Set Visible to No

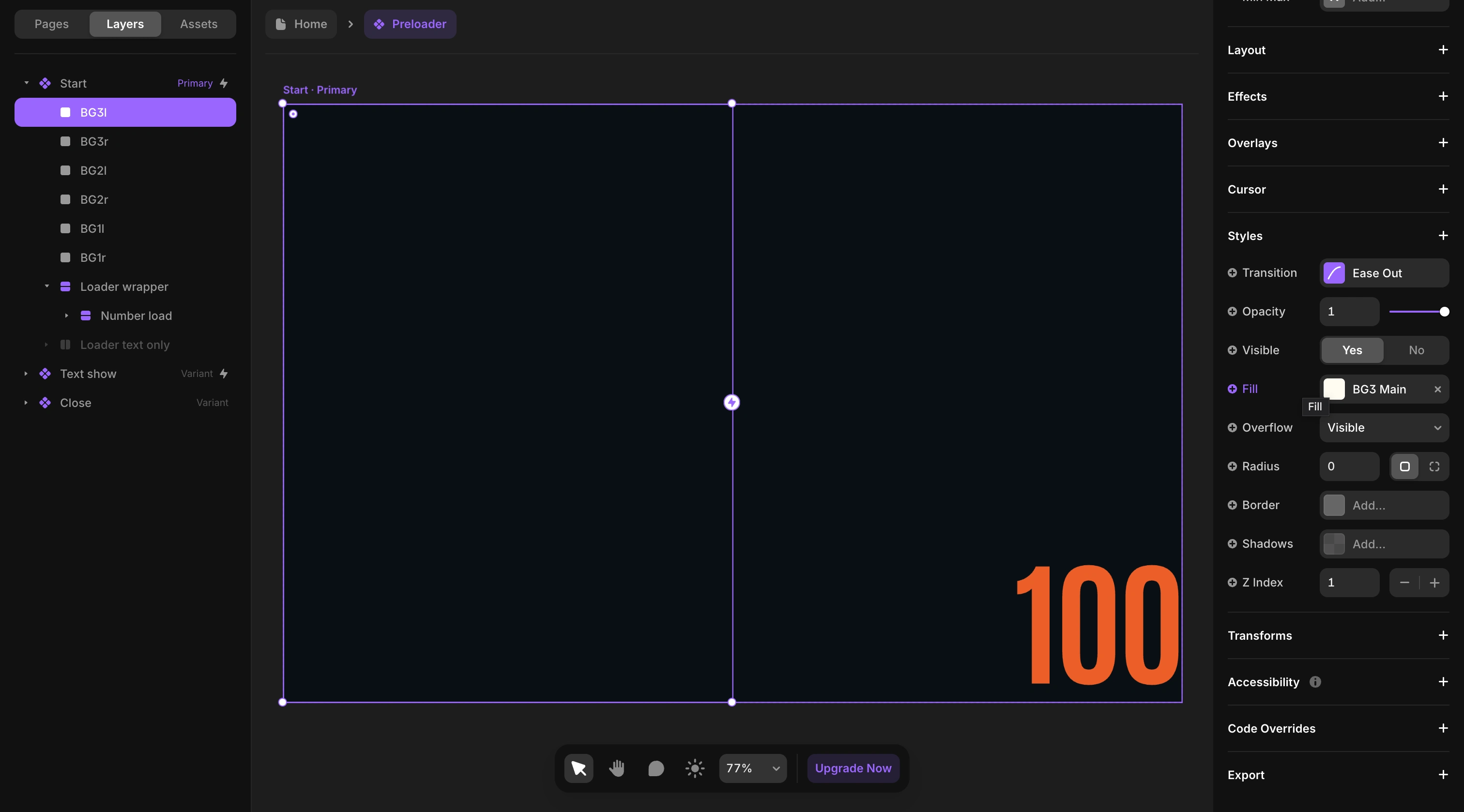coord(1416,350)
